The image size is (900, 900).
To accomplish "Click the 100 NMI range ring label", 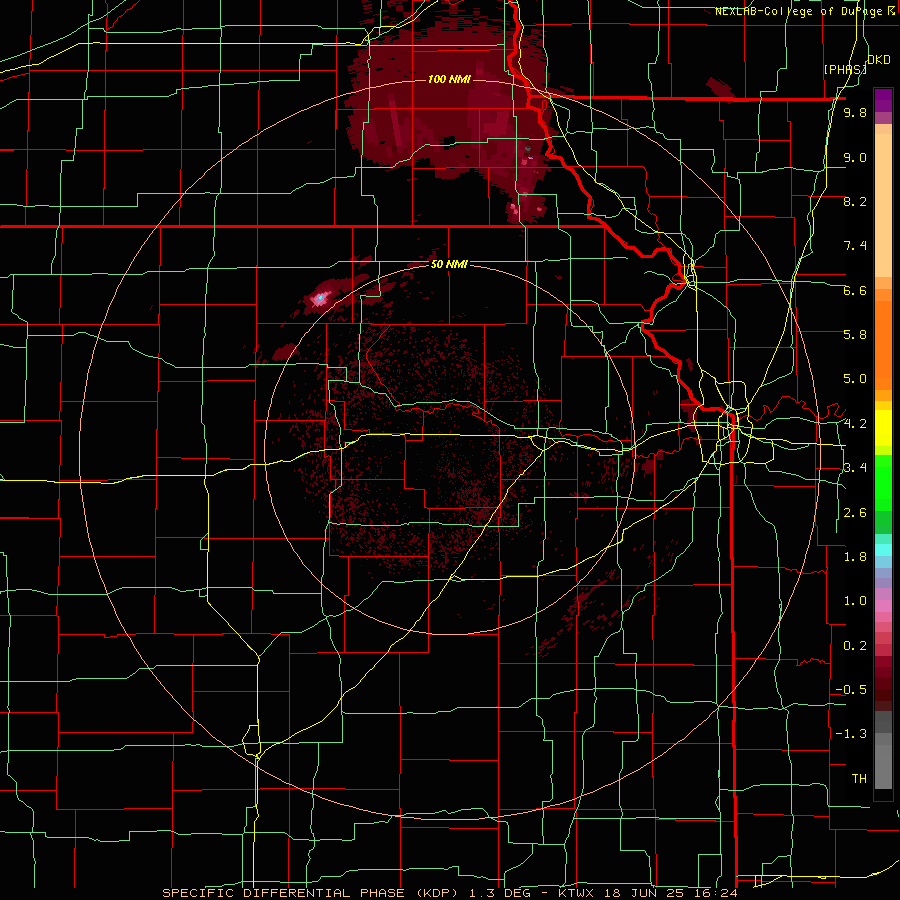I will pyautogui.click(x=449, y=79).
